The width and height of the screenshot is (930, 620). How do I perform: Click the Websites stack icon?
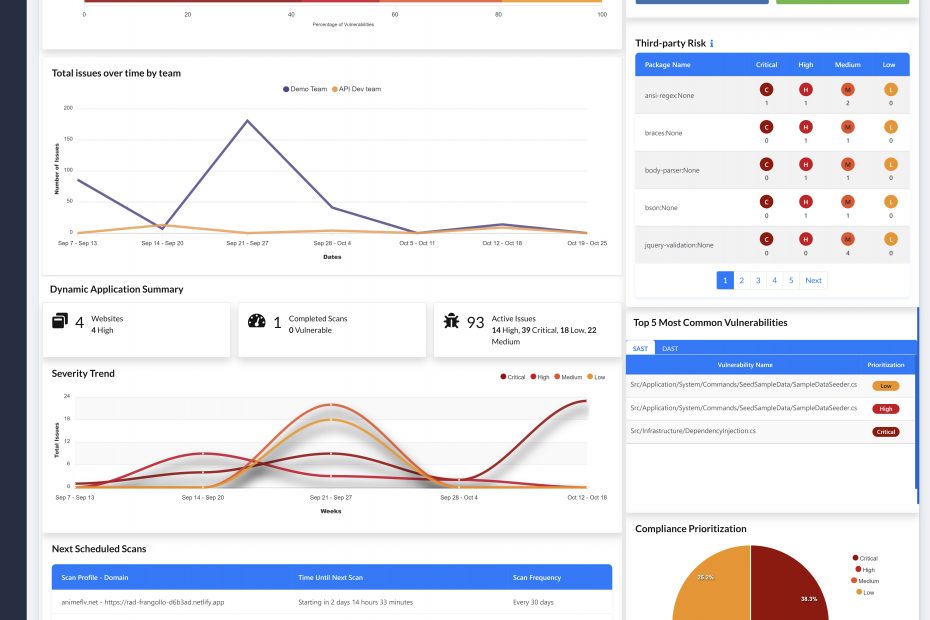point(60,322)
